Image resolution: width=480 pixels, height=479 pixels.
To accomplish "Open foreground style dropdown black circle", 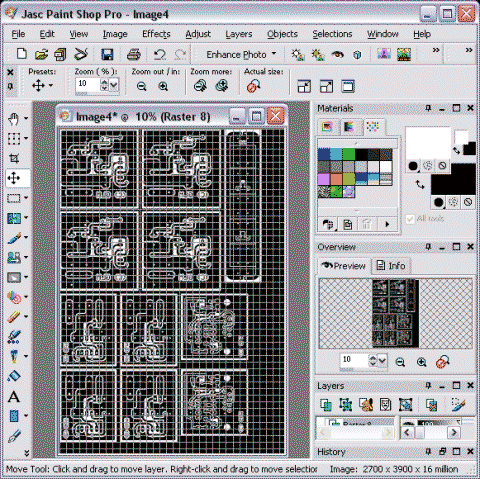I will pos(413,166).
